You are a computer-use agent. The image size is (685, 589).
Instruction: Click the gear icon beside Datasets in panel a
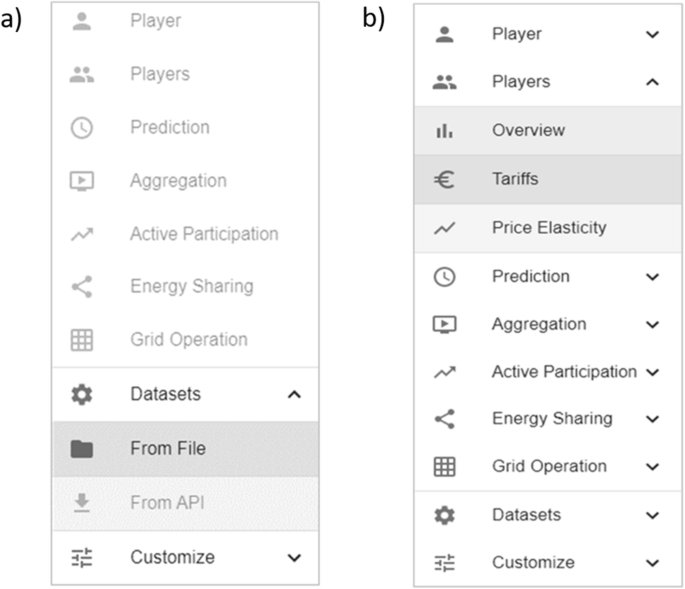pyautogui.click(x=82, y=395)
